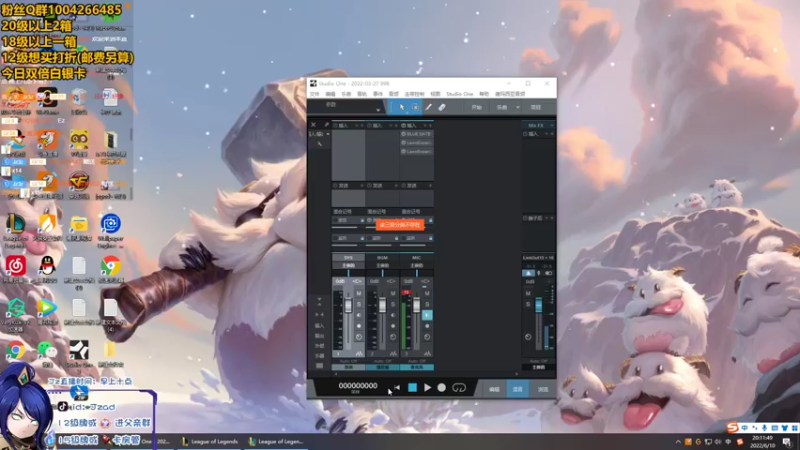The image size is (800, 450).
Task: Open the MIC channel editor waveform icon
Action: [x=428, y=354]
